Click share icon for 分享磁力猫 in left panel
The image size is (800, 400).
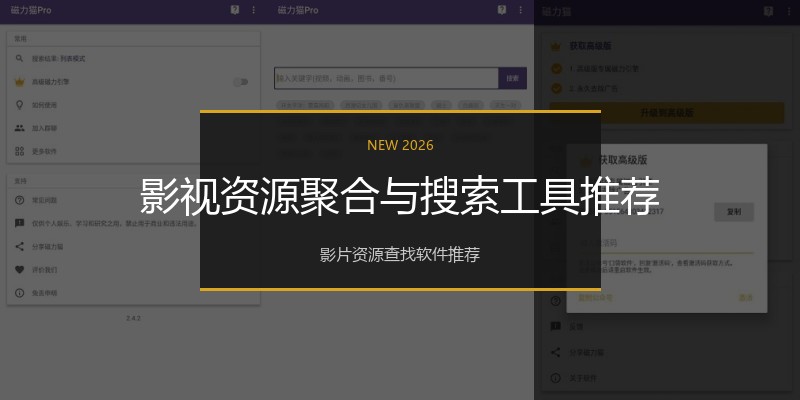pyautogui.click(x=19, y=246)
